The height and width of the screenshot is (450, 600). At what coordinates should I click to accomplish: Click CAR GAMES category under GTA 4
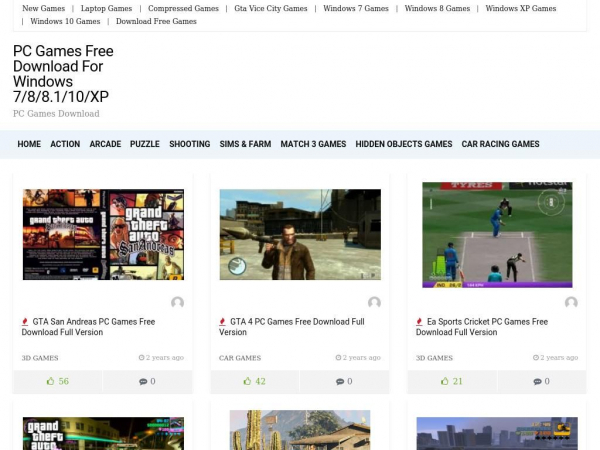[x=240, y=358]
